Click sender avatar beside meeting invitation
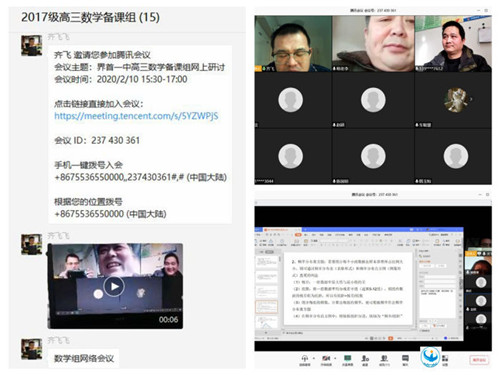 (x=32, y=45)
